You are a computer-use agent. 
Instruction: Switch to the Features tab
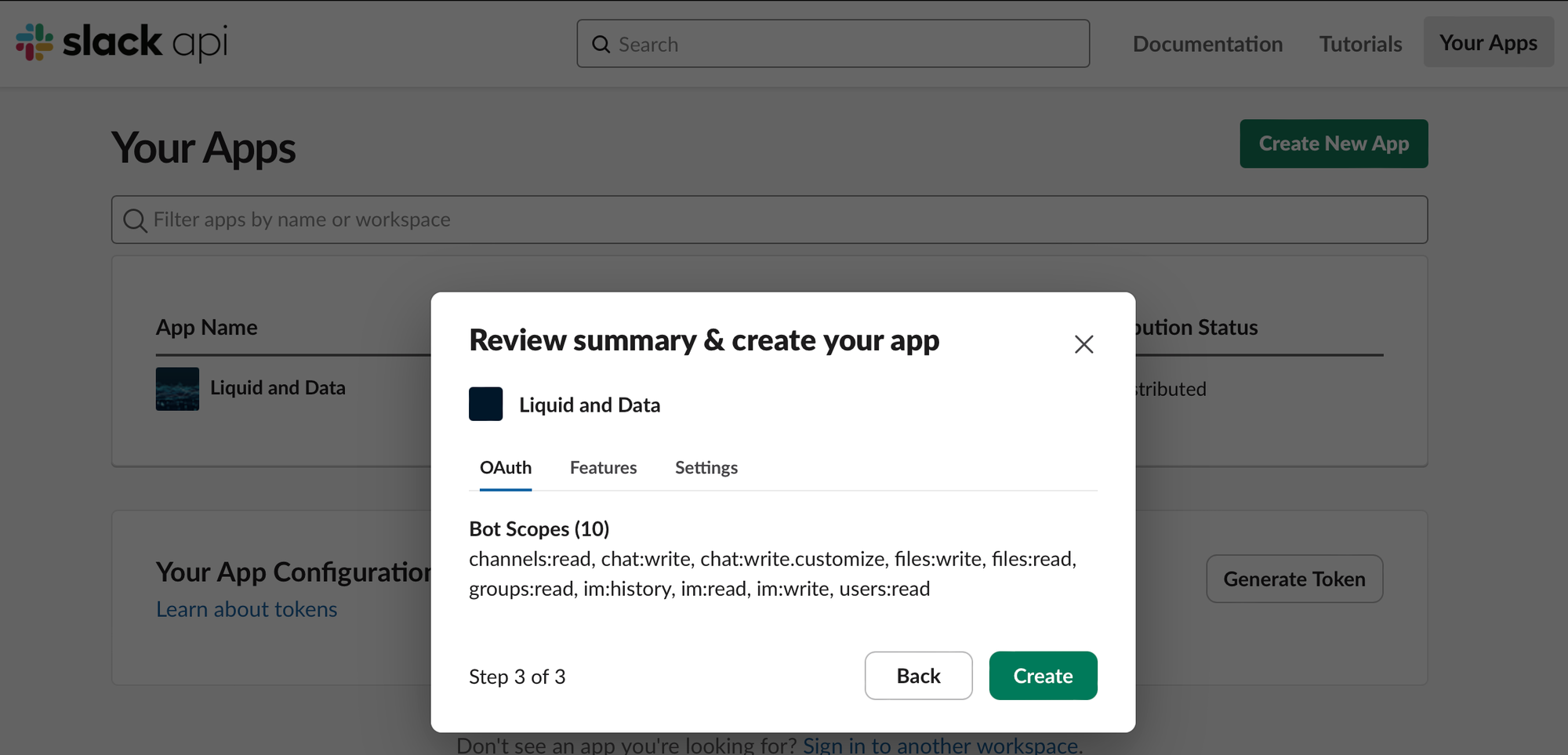pos(603,468)
